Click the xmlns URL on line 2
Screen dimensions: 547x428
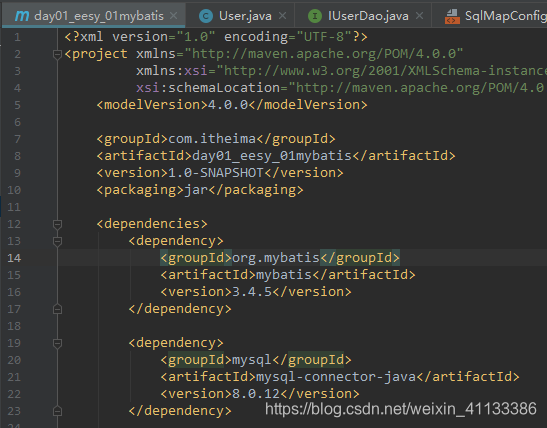(x=324, y=54)
